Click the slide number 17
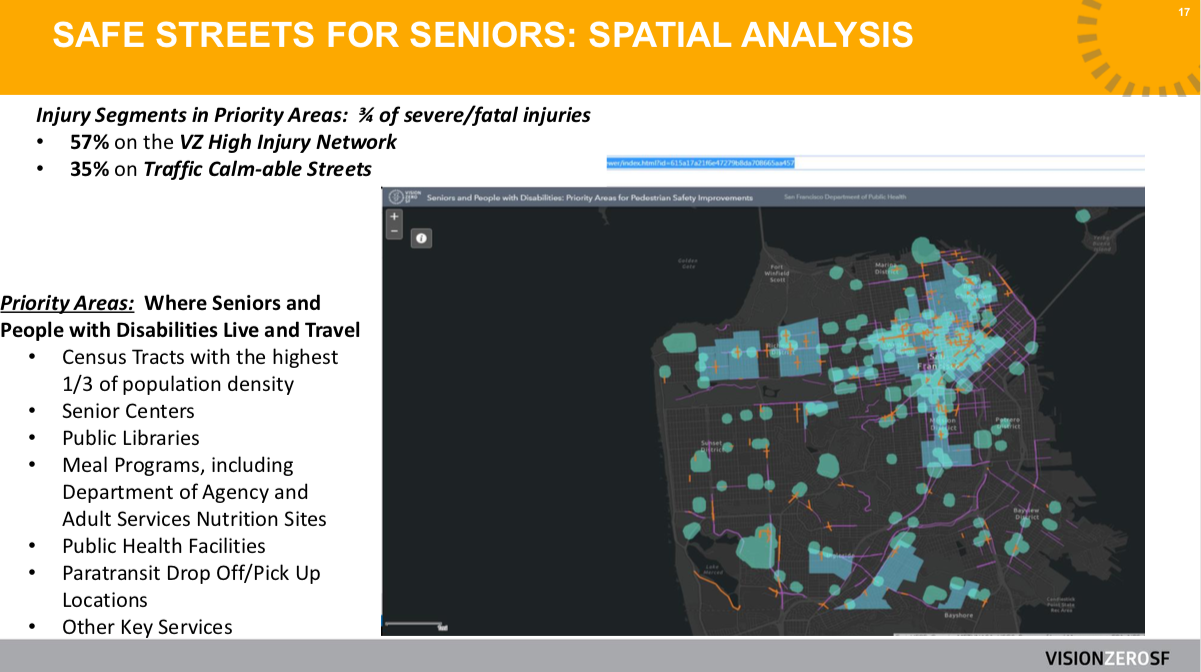Screen dimensions: 1201x672 click(1184, 11)
